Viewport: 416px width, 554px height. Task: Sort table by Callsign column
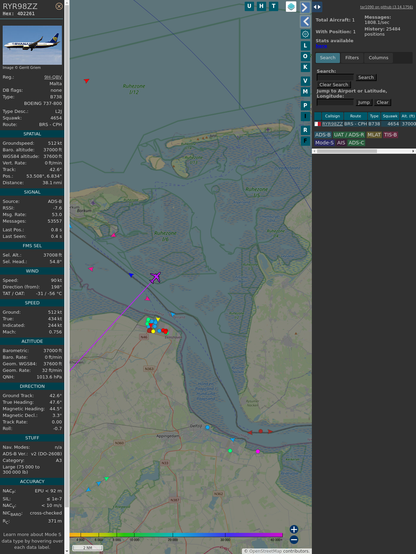[x=332, y=116]
